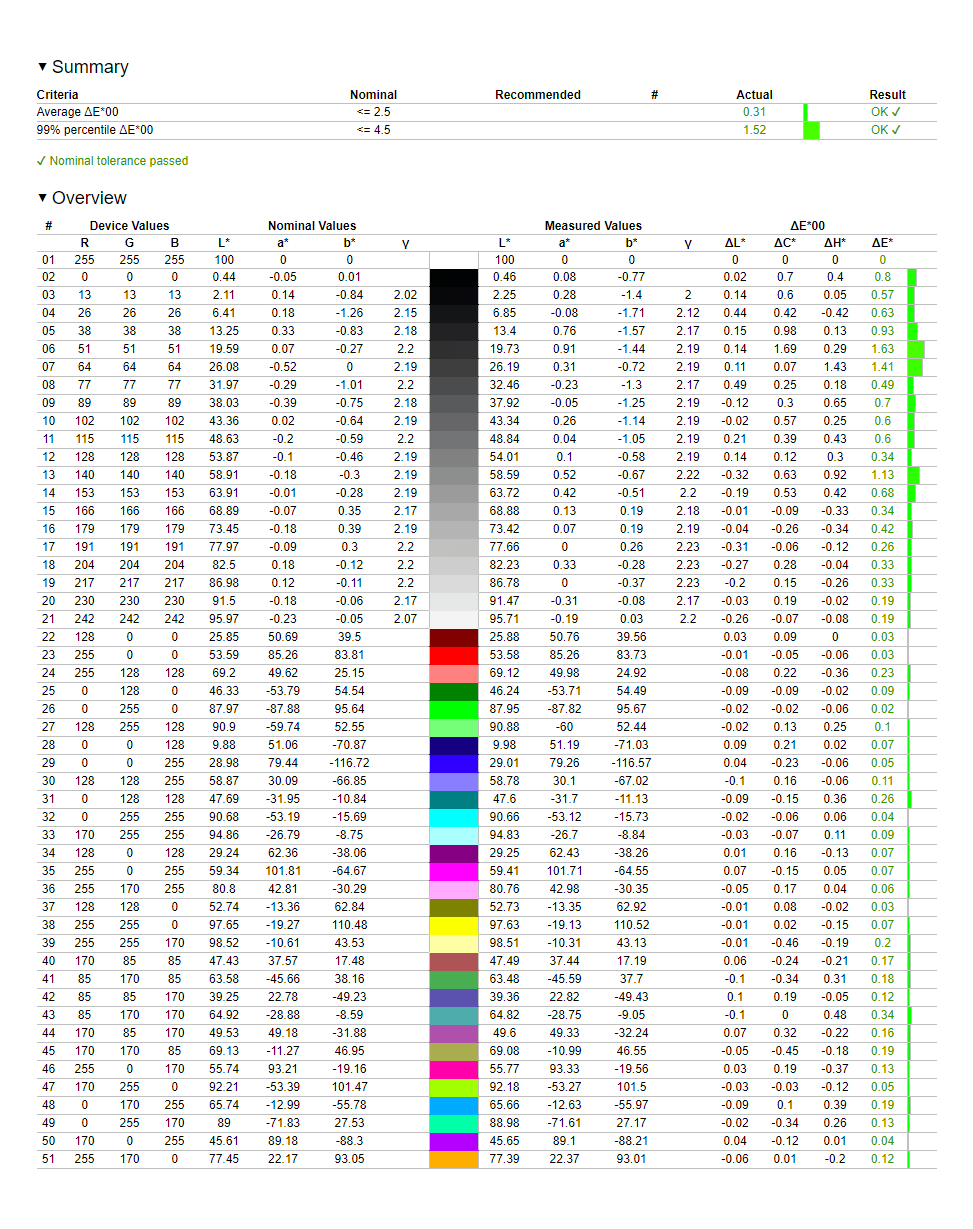Collapse the Summary section
This screenshot has width=973, height=1229.
point(43,67)
